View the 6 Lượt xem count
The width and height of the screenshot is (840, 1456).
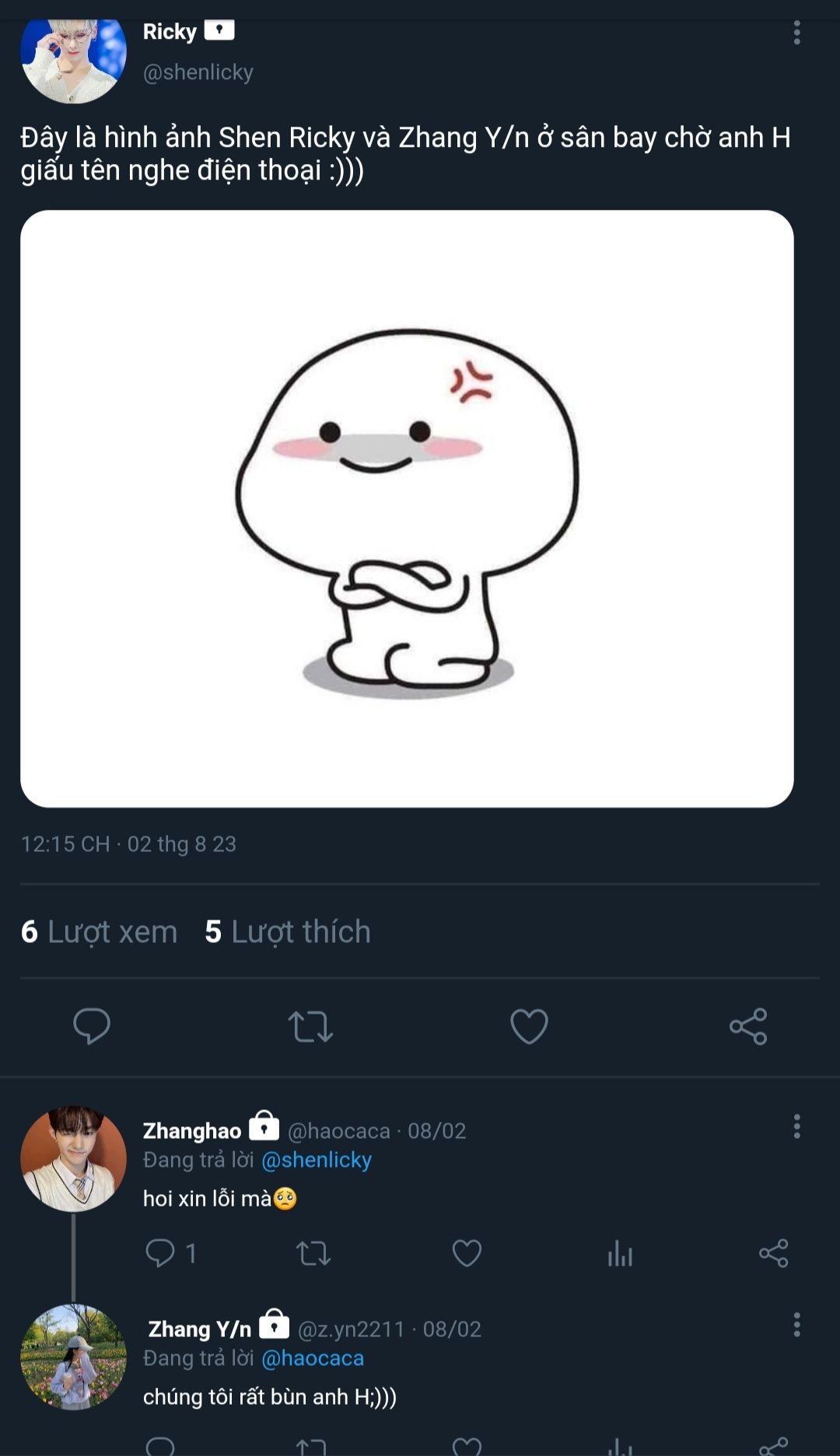click(x=99, y=931)
